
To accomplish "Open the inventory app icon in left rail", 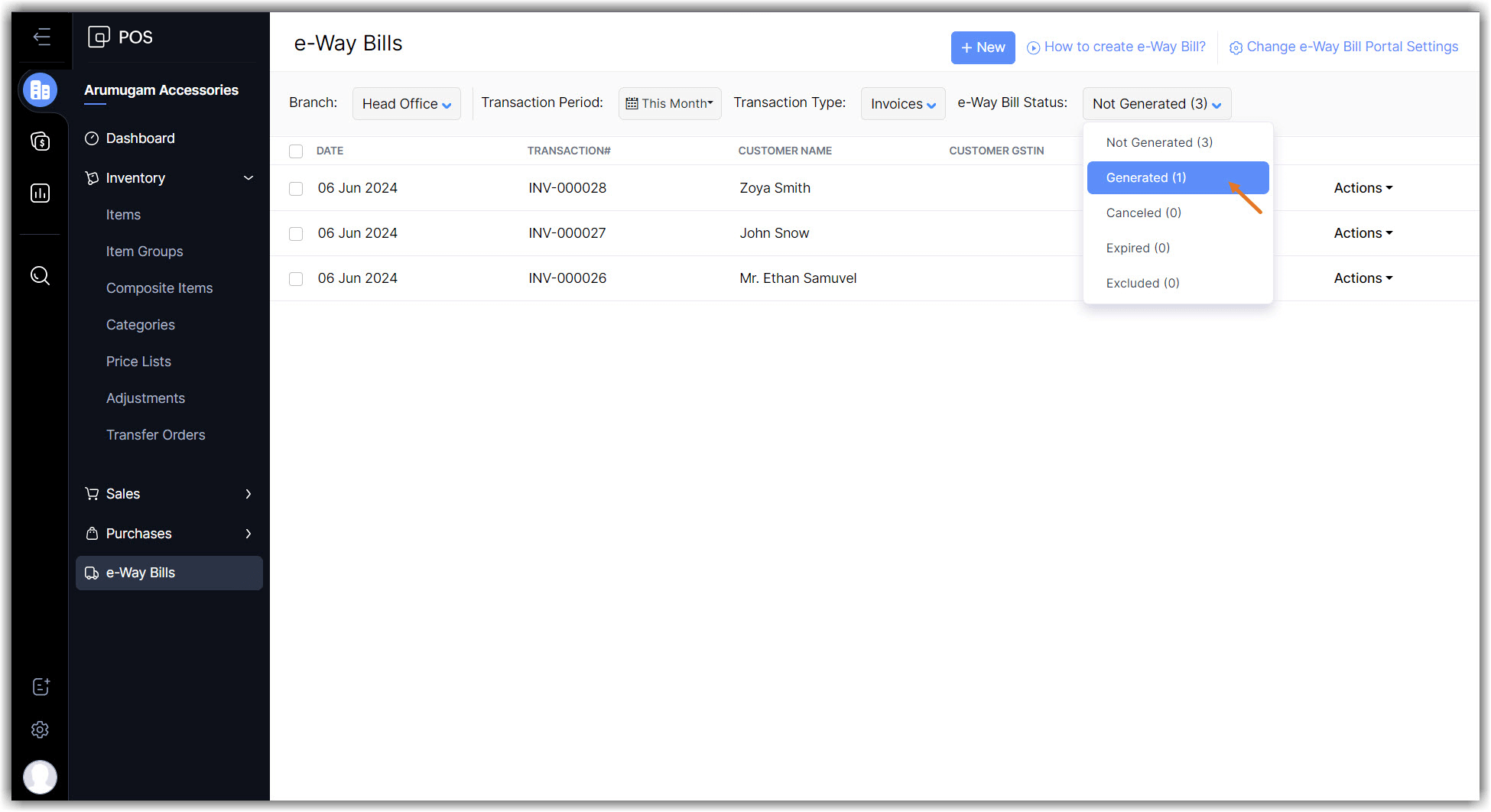I will click(41, 90).
